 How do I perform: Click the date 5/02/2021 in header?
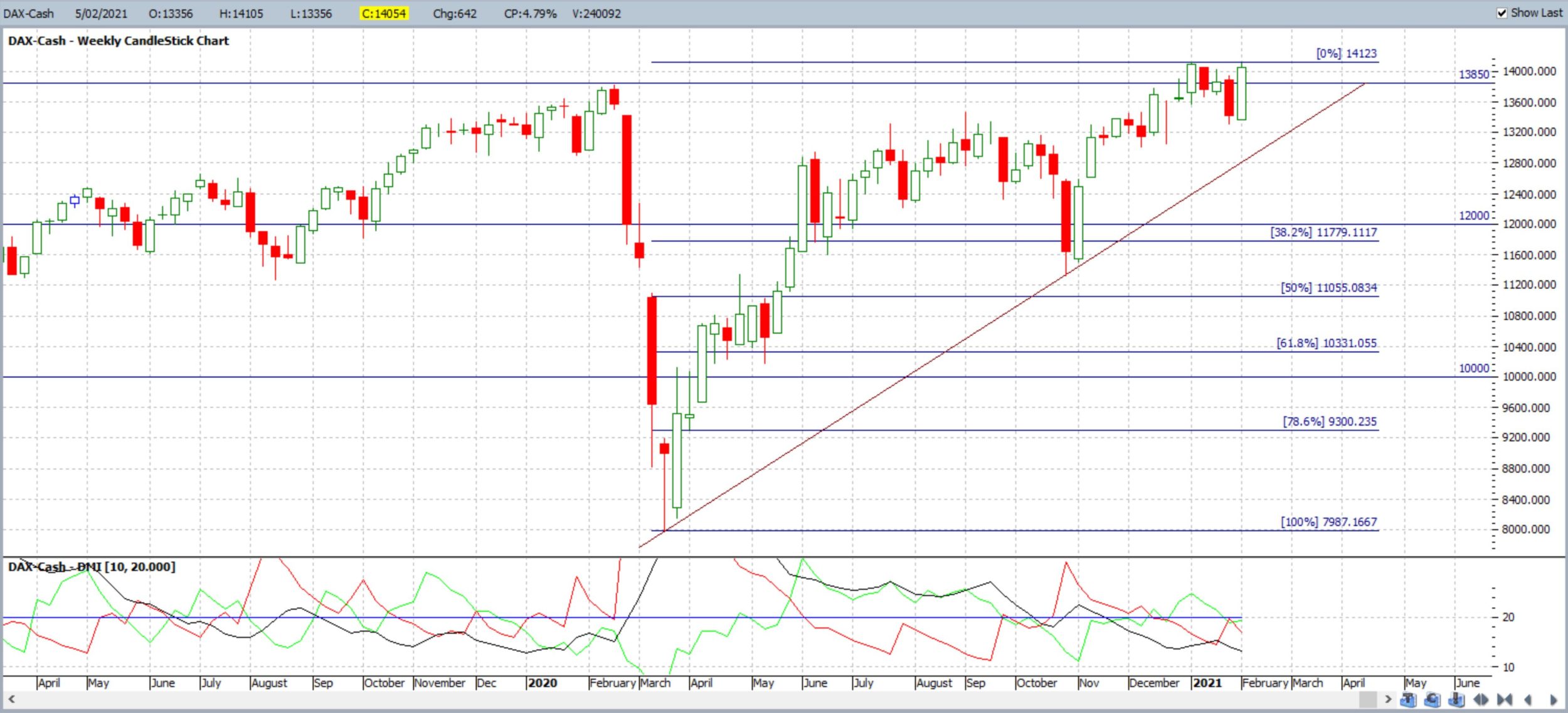pyautogui.click(x=101, y=13)
